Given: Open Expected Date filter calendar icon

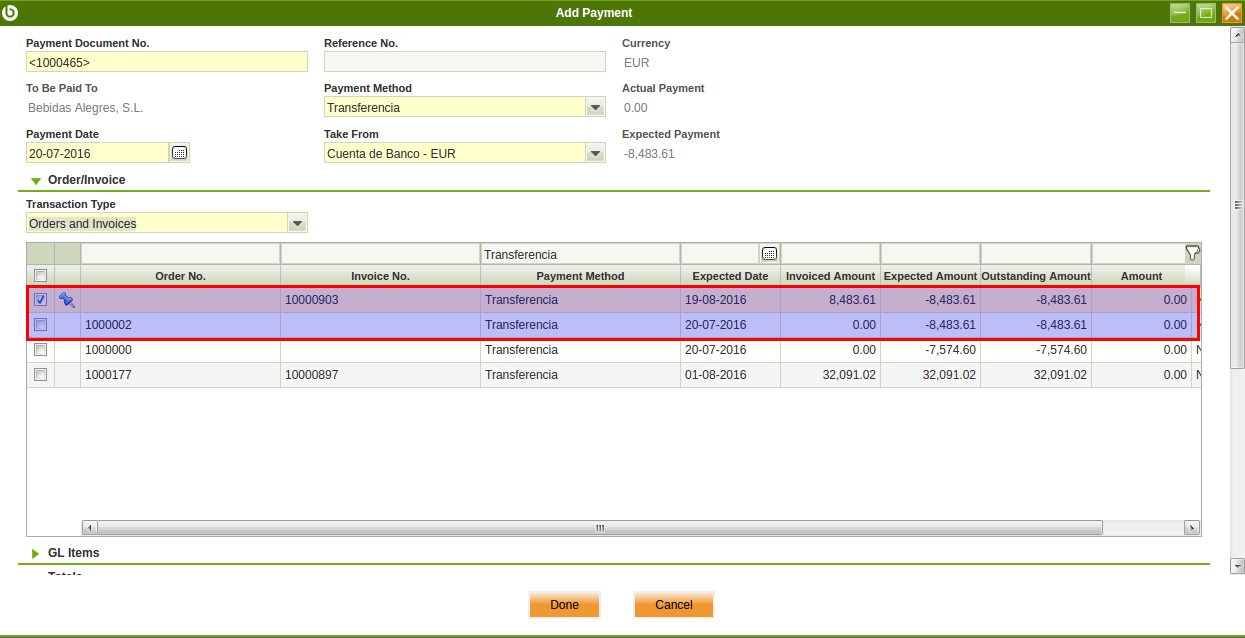Looking at the screenshot, I should pyautogui.click(x=768, y=254).
